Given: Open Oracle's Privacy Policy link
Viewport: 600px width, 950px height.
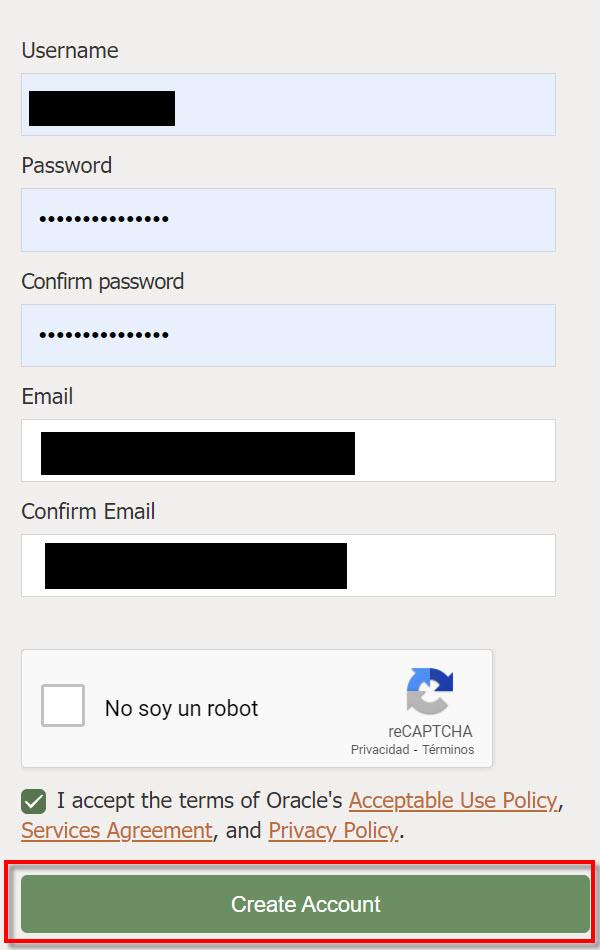Looking at the screenshot, I should tap(333, 831).
